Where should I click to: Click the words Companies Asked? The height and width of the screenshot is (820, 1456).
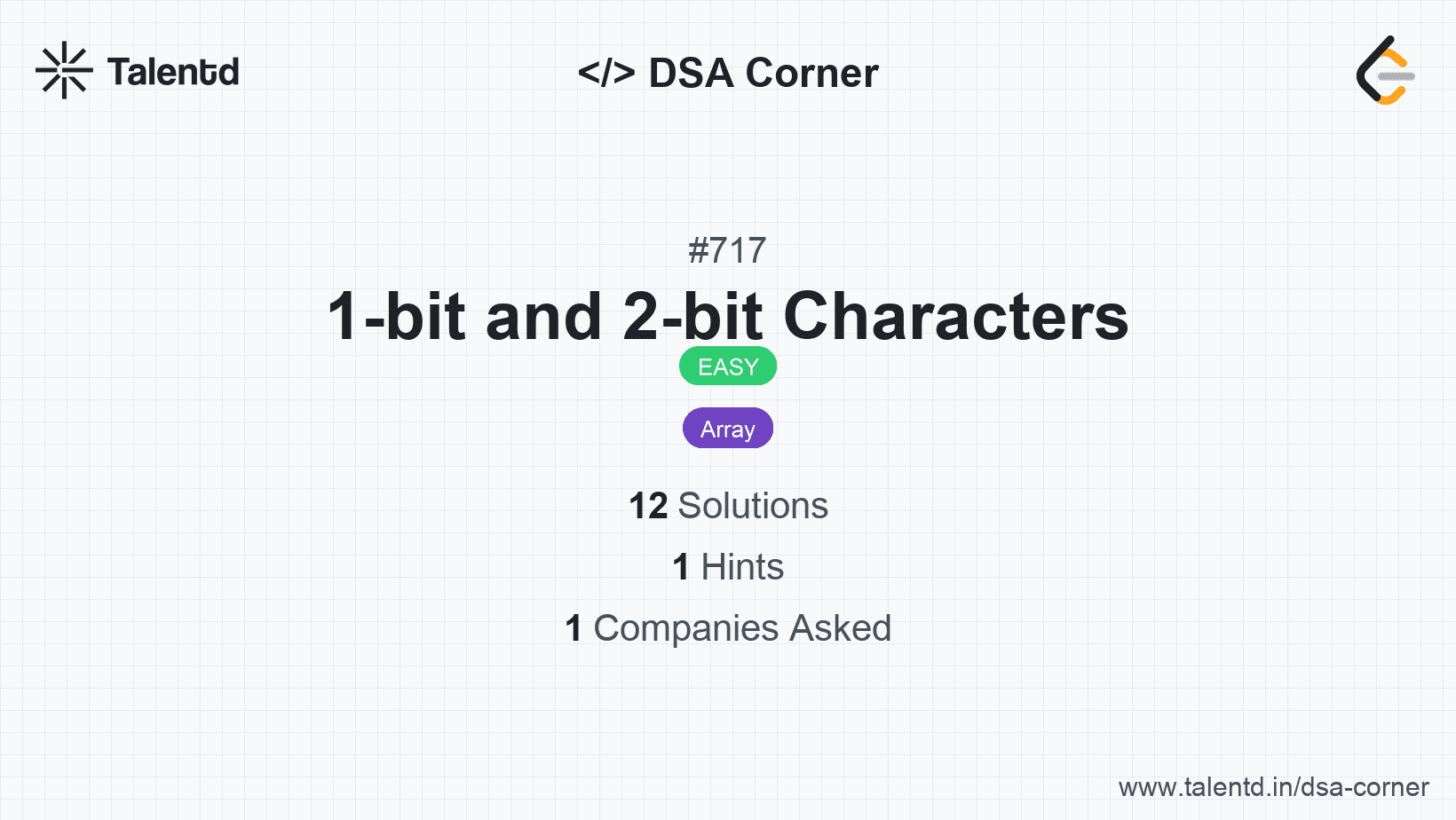pyautogui.click(x=742, y=628)
